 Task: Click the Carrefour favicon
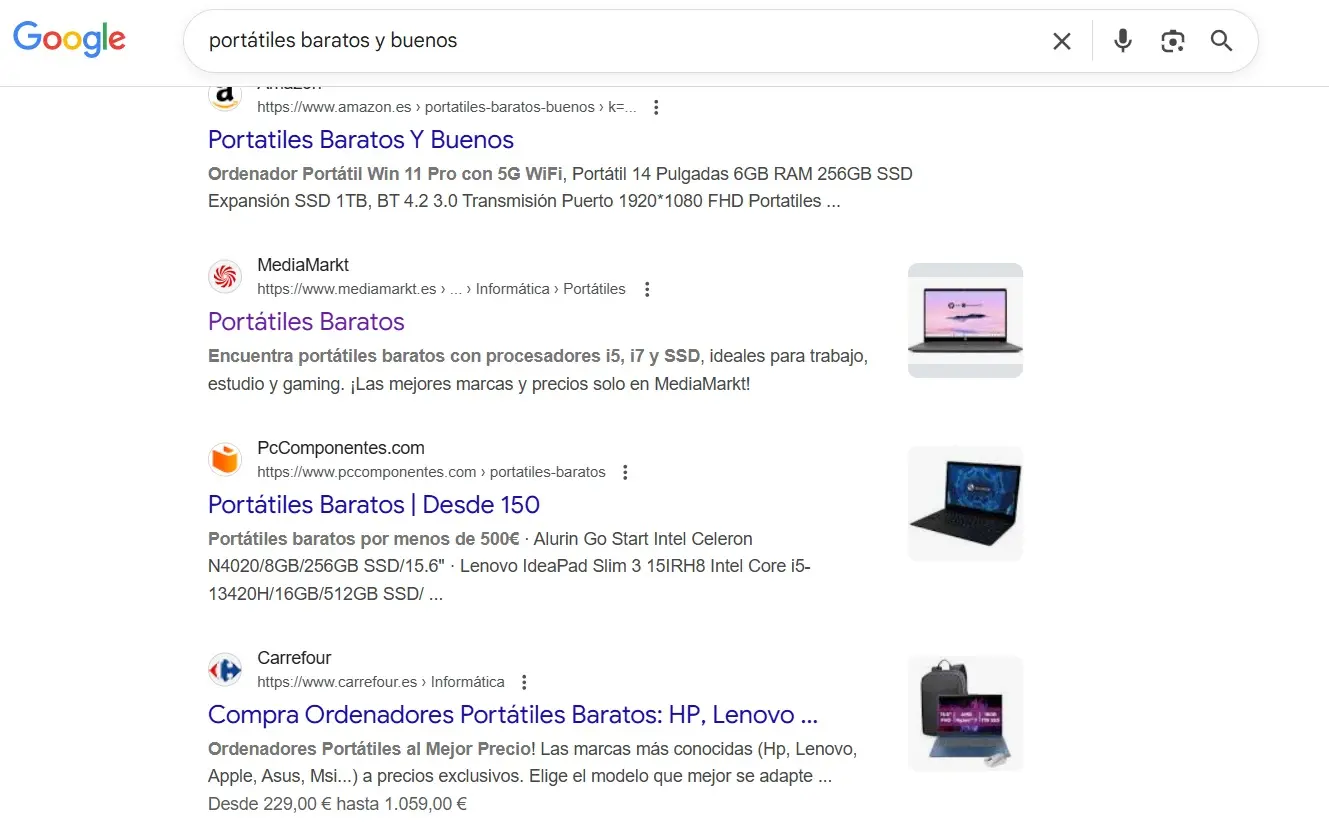pyautogui.click(x=225, y=669)
